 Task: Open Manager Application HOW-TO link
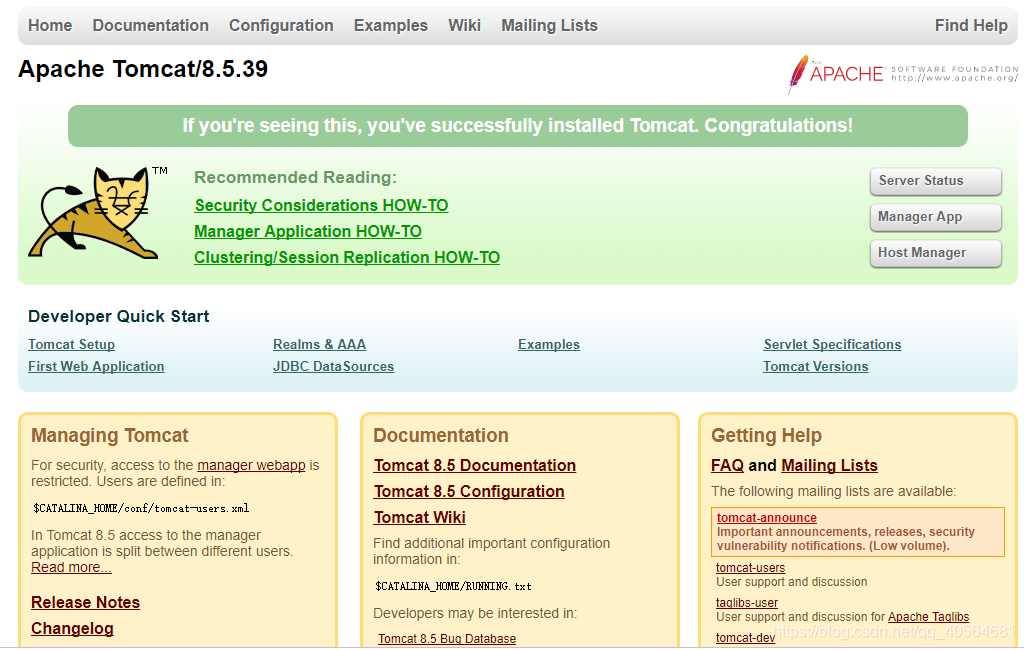coord(308,231)
